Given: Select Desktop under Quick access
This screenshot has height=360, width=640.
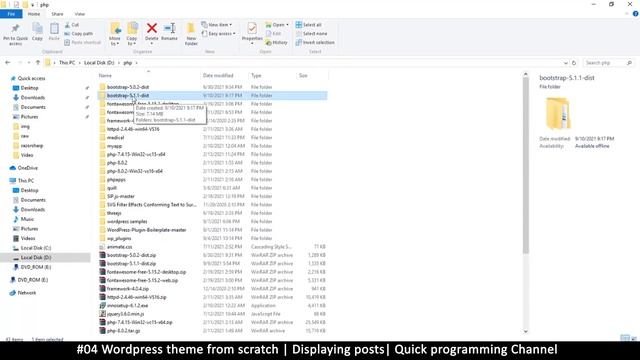Looking at the screenshot, I should click(29, 88).
